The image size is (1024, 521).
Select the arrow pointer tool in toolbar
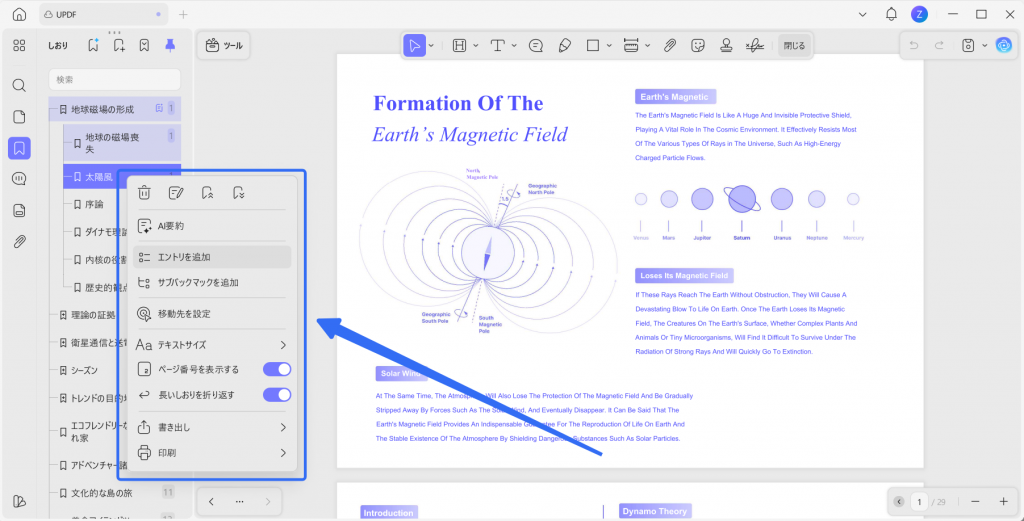[x=414, y=46]
